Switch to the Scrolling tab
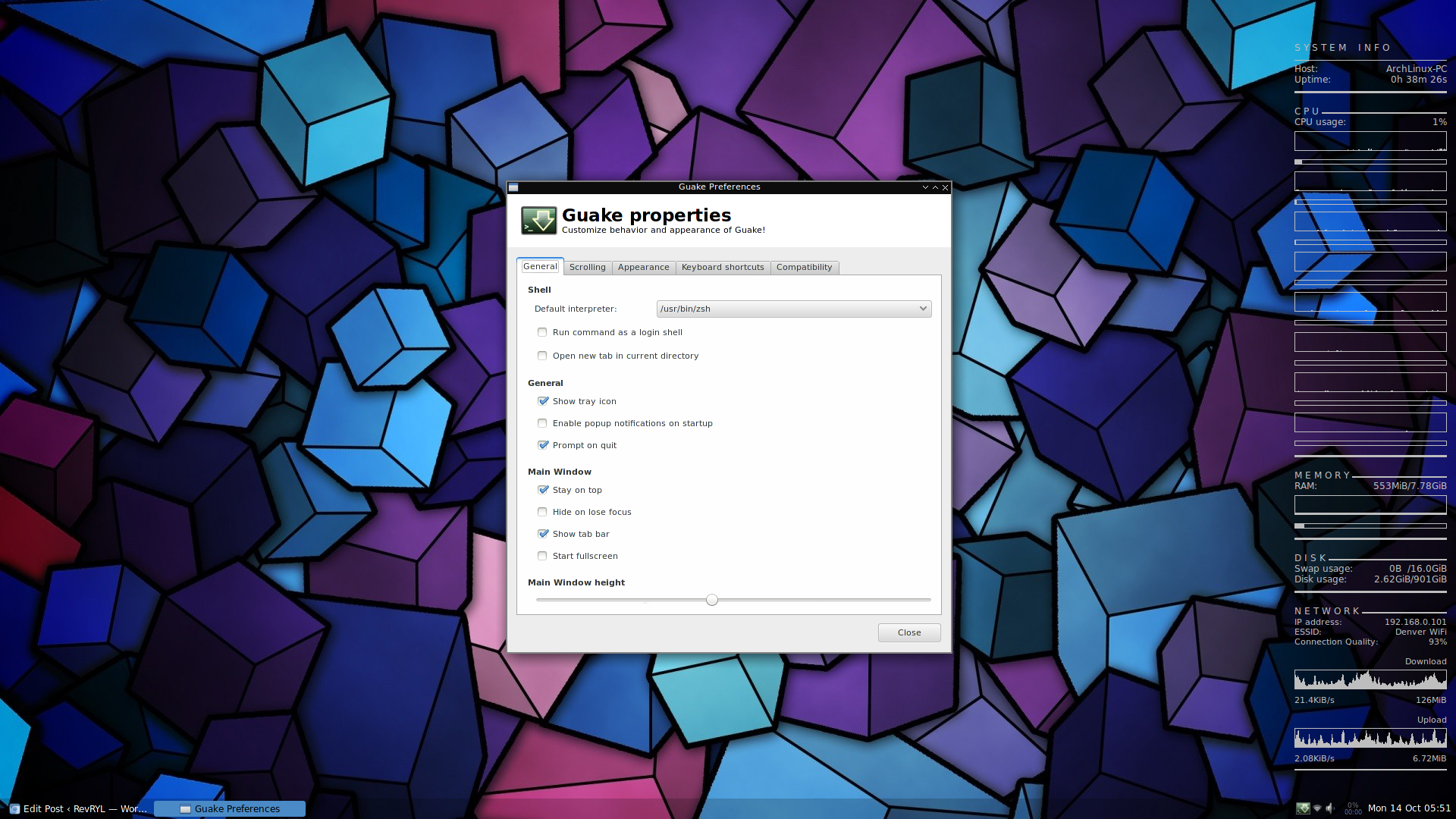1456x819 pixels. click(x=588, y=267)
